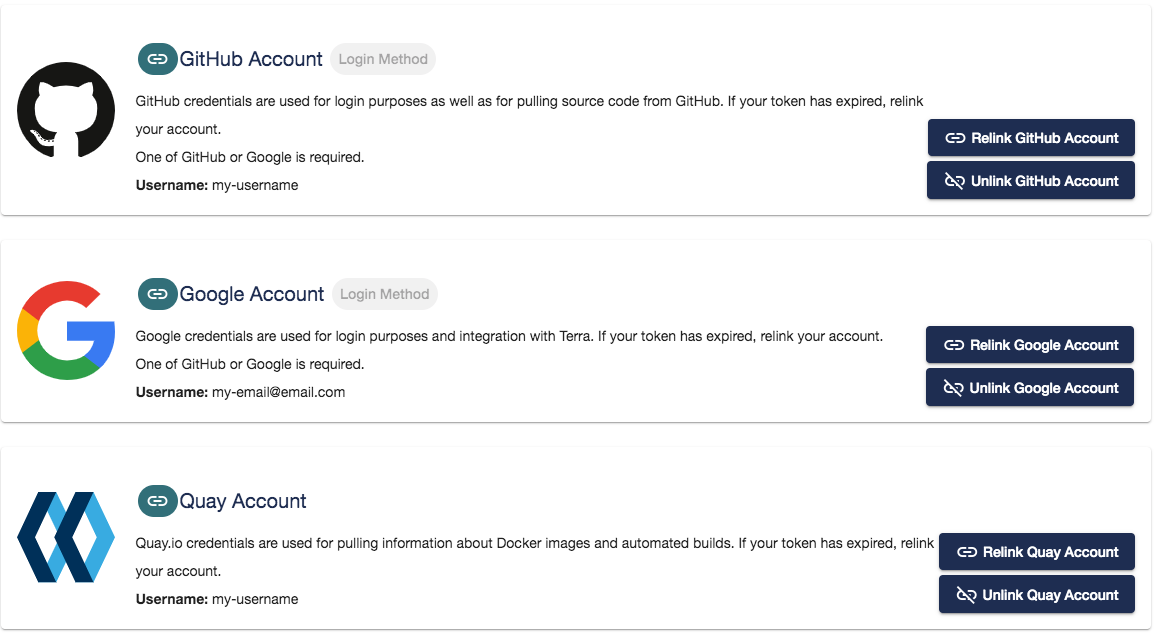Click Relink Google Account
The image size is (1157, 635).
[1029, 344]
